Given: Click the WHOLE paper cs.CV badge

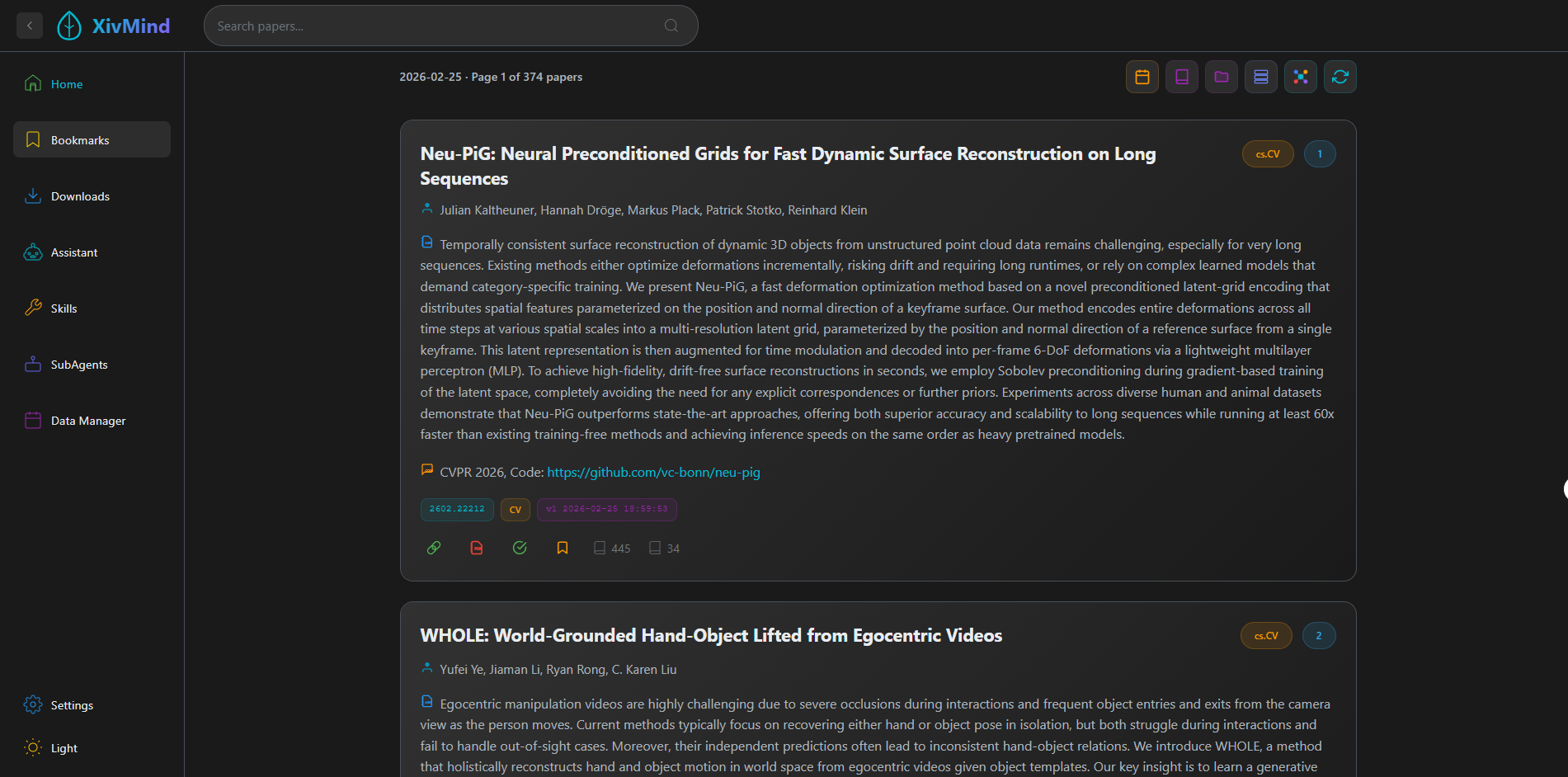Looking at the screenshot, I should click(1266, 636).
